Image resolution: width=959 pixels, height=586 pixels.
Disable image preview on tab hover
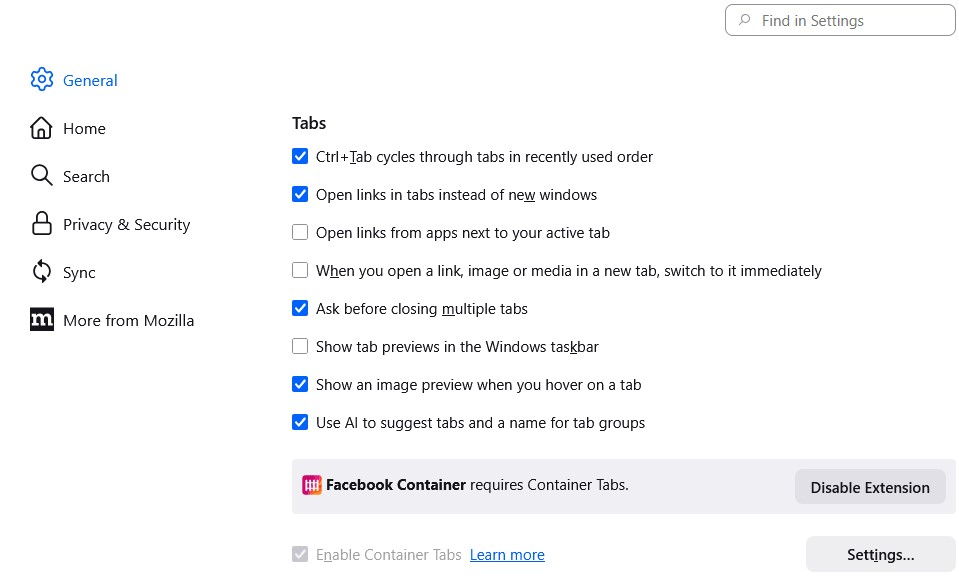coord(300,385)
